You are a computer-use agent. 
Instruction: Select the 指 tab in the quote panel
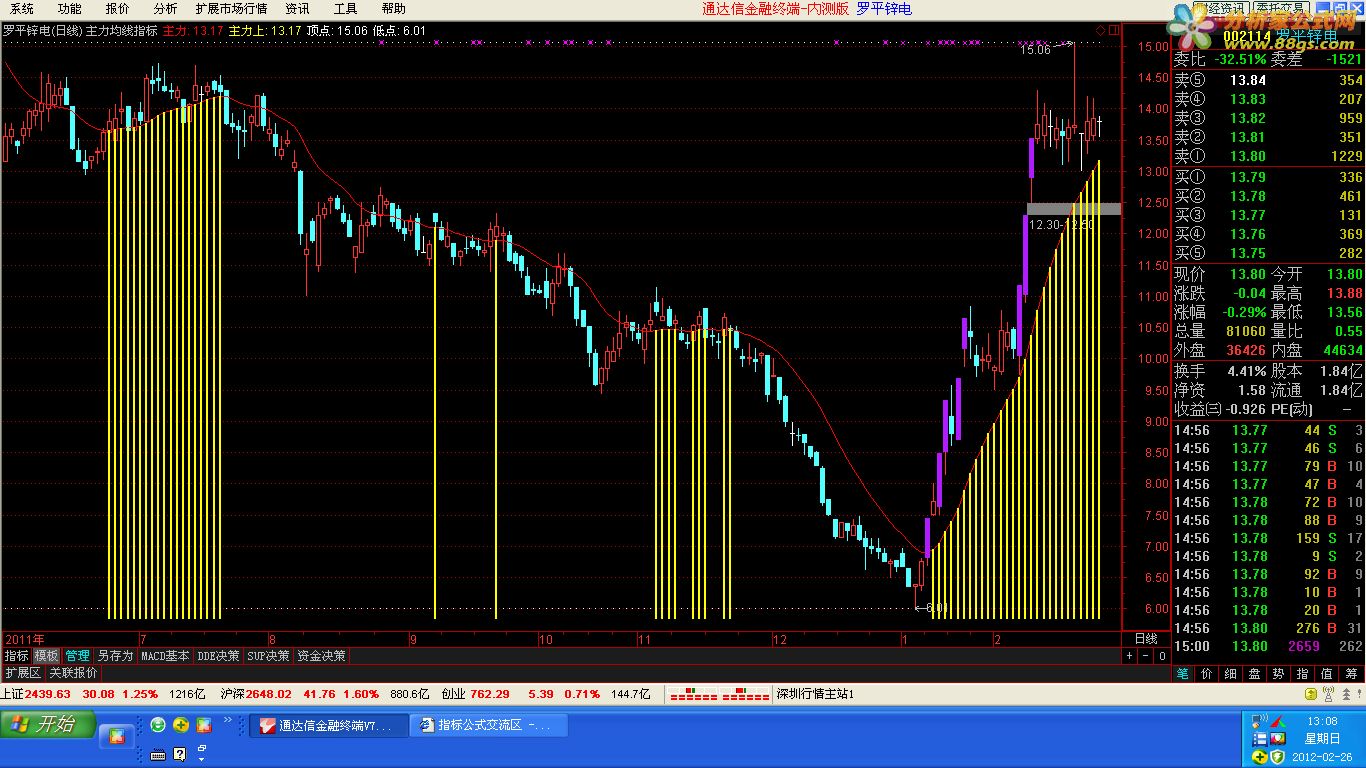(1303, 674)
